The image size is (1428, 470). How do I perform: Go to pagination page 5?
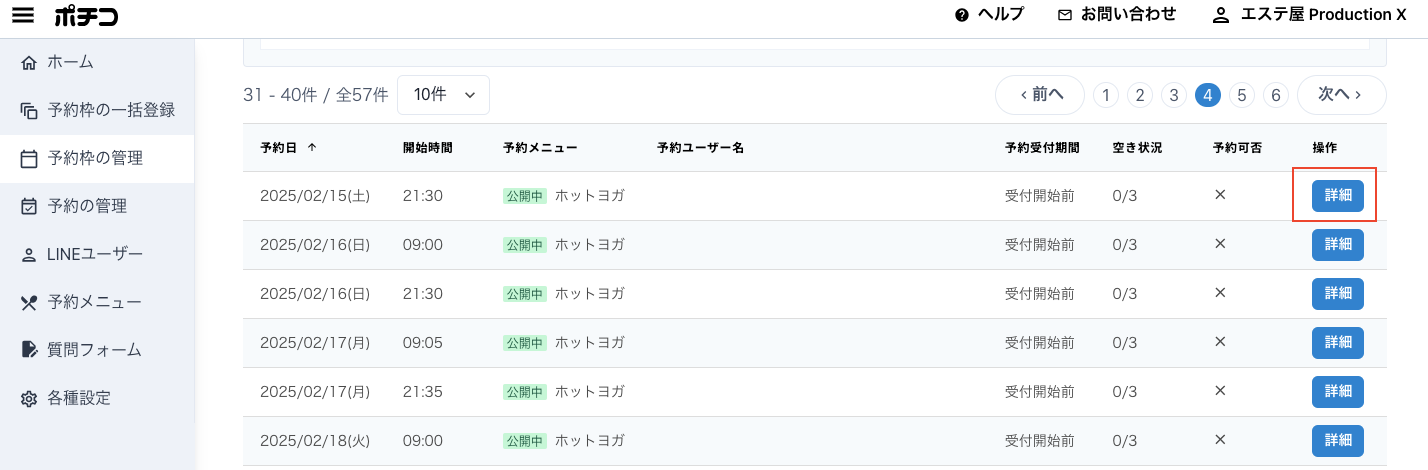[1241, 95]
